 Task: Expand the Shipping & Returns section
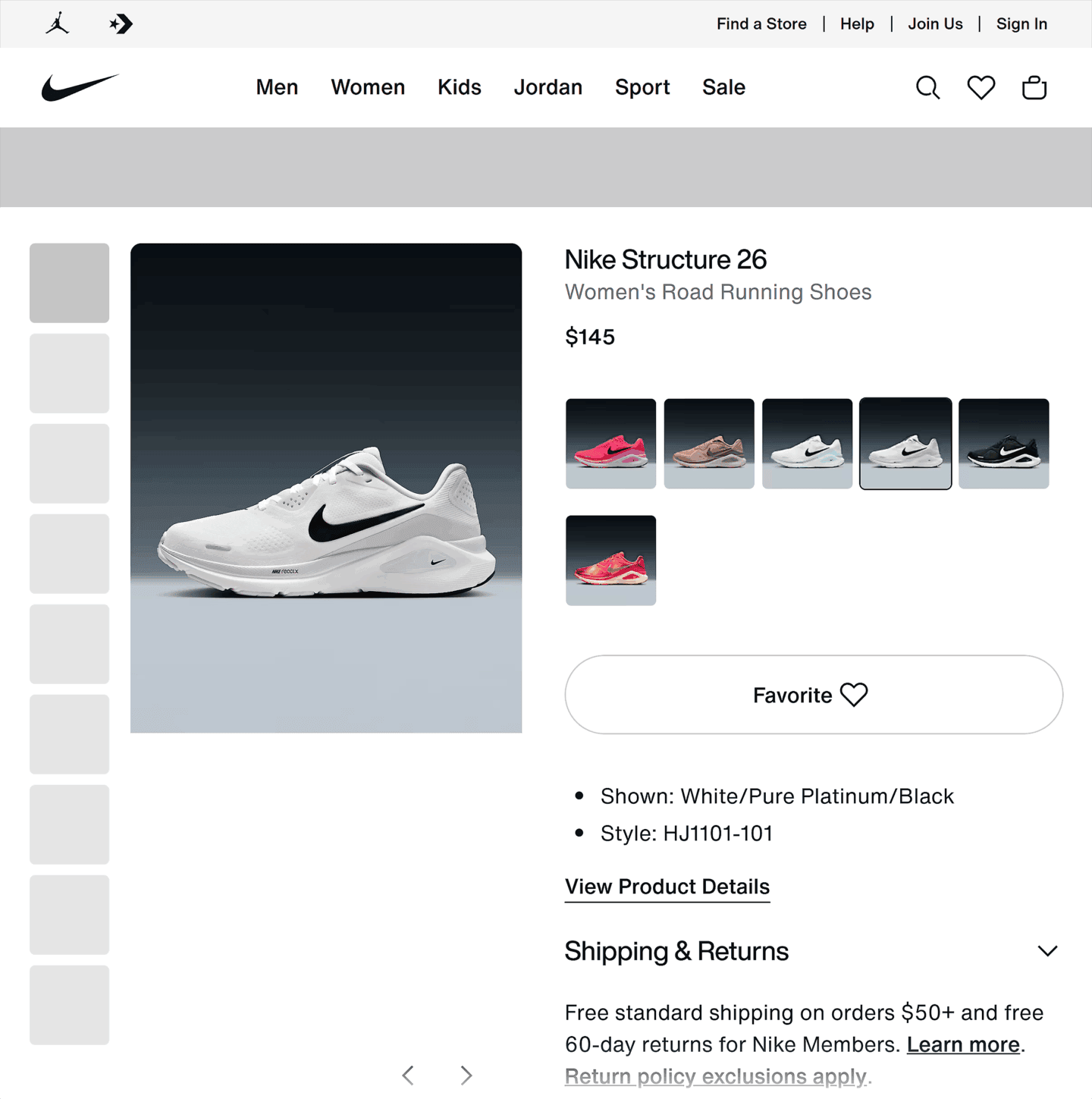tap(1046, 950)
